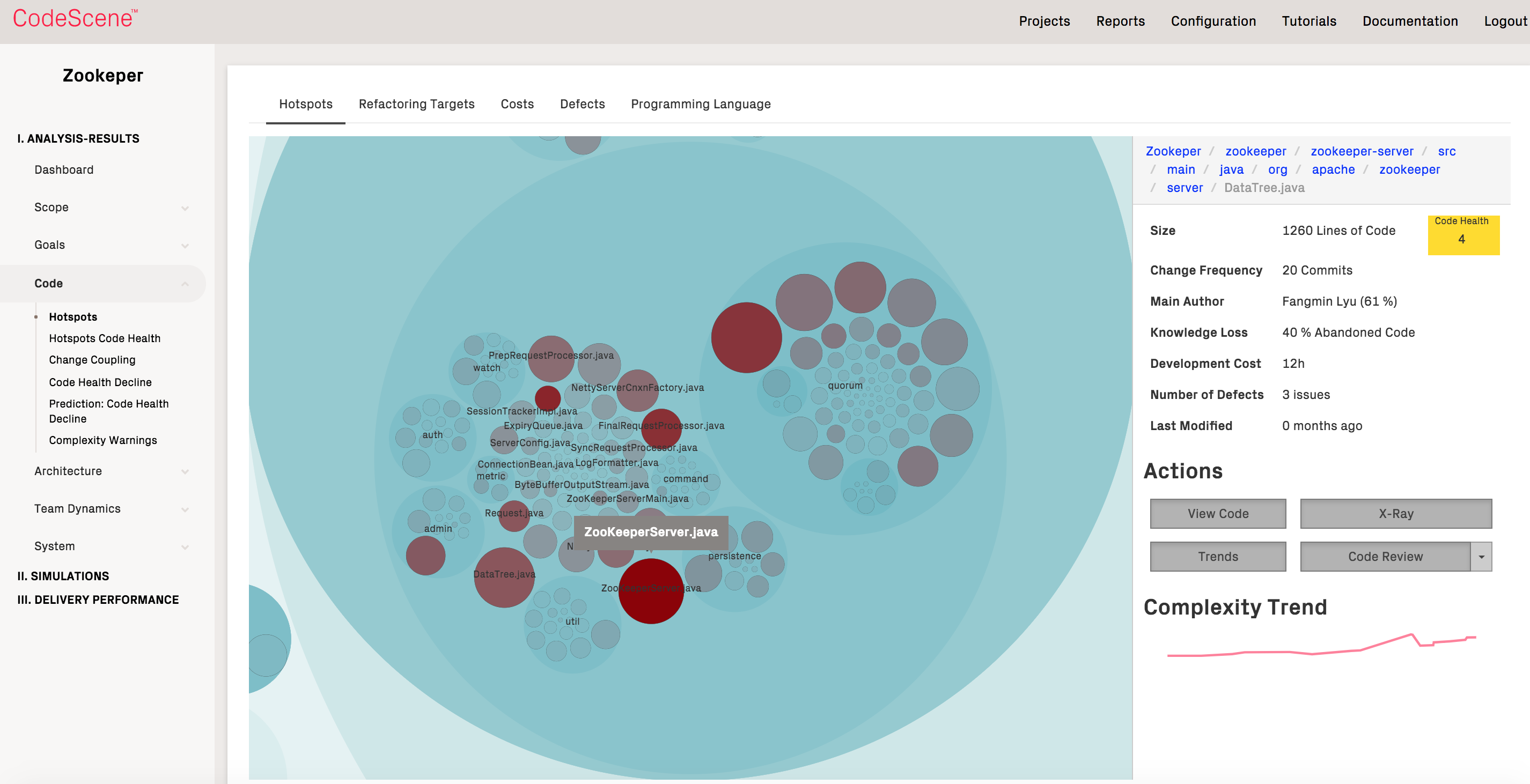Click the large red circle beside the quorum cluster
Image resolution: width=1530 pixels, height=784 pixels.
[746, 338]
